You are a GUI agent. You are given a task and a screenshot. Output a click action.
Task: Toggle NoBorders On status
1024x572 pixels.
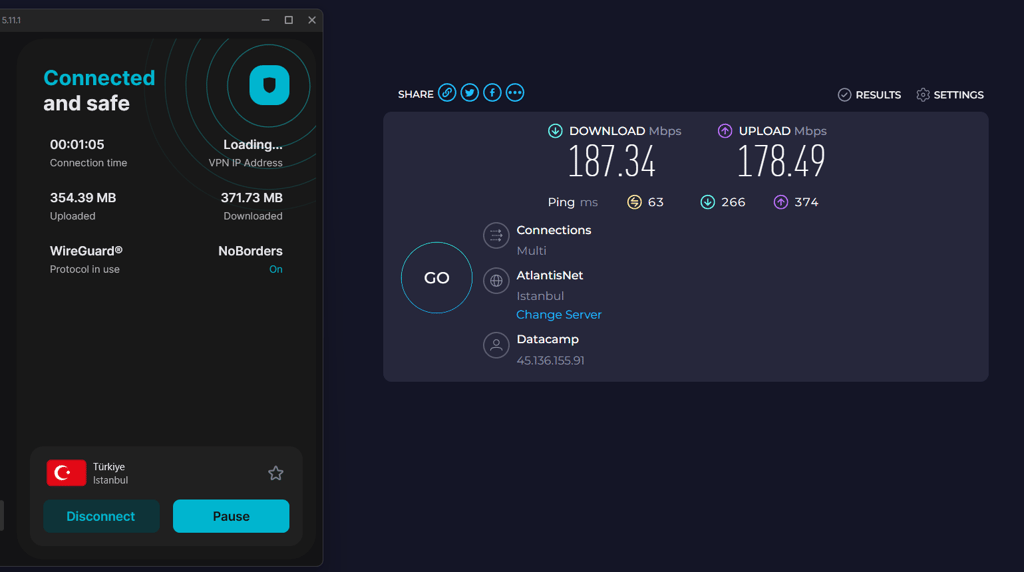(x=276, y=269)
